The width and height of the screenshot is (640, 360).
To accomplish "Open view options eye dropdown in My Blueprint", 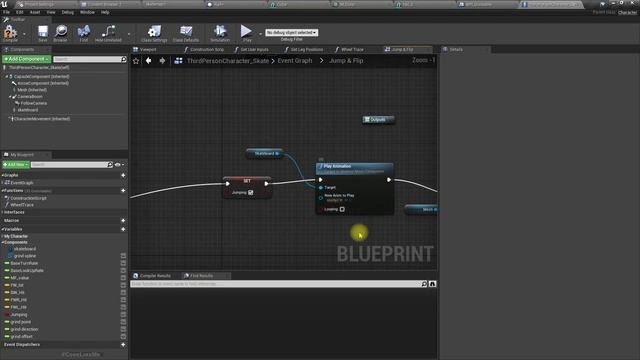I will click(119, 164).
